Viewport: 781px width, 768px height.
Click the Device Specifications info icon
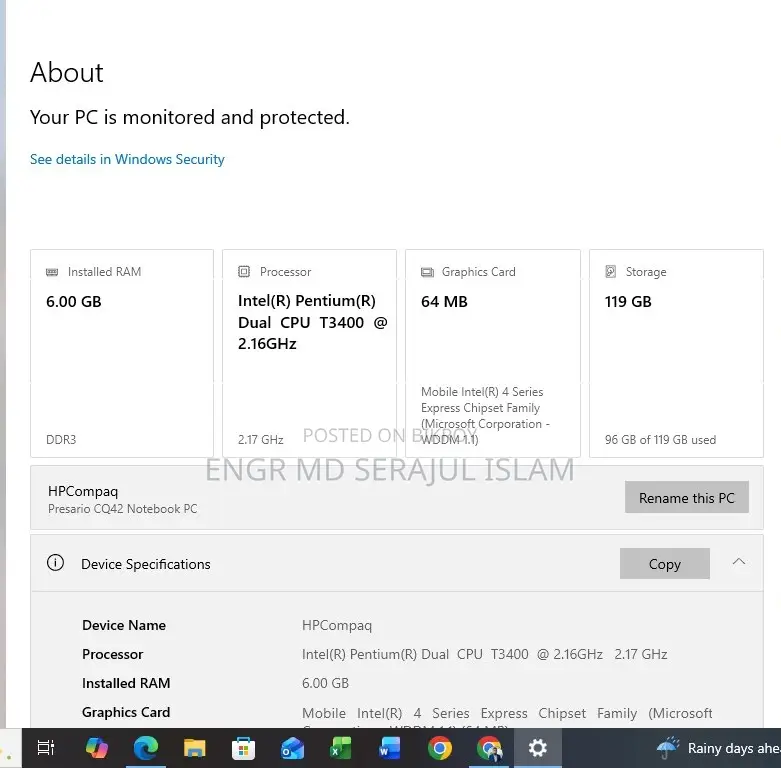(x=55, y=563)
